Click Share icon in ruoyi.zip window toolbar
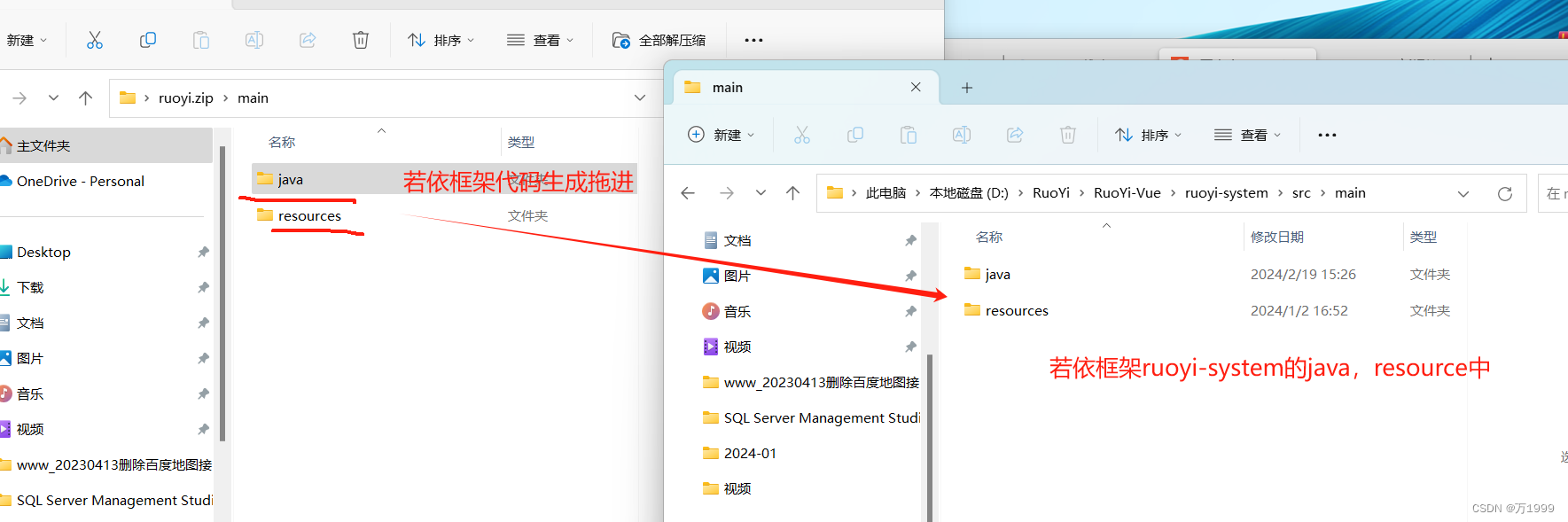1568x522 pixels. tap(308, 40)
